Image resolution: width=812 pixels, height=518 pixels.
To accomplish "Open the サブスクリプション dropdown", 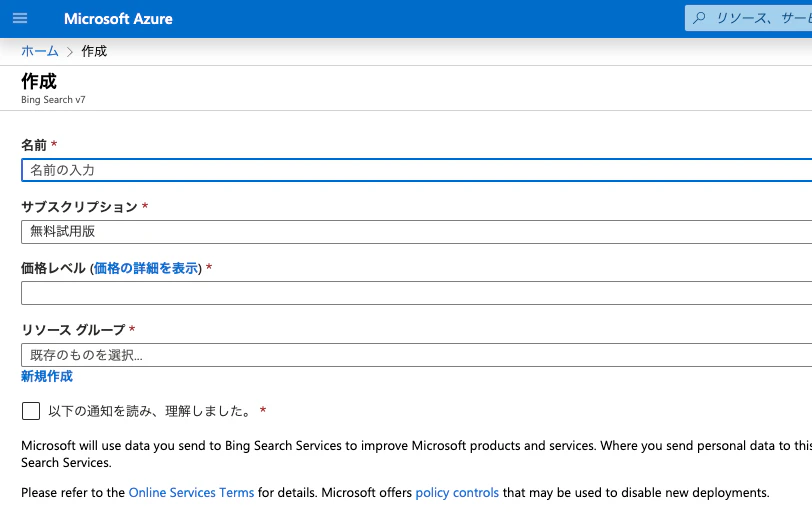I will coord(416,232).
